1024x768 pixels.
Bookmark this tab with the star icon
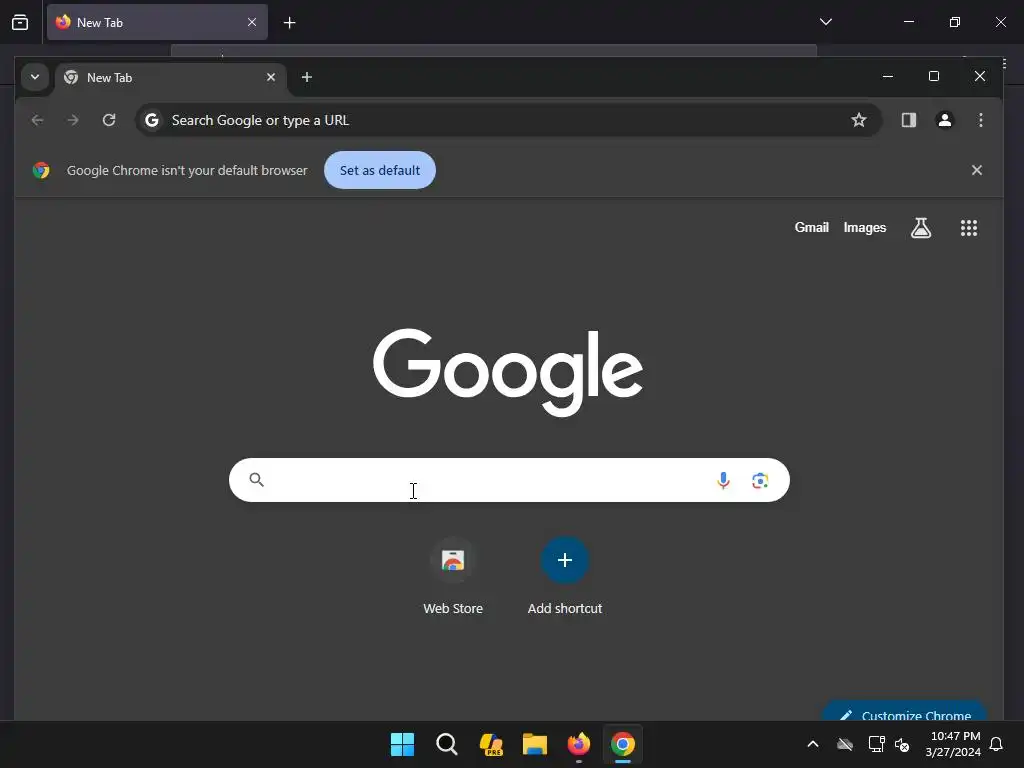(859, 120)
